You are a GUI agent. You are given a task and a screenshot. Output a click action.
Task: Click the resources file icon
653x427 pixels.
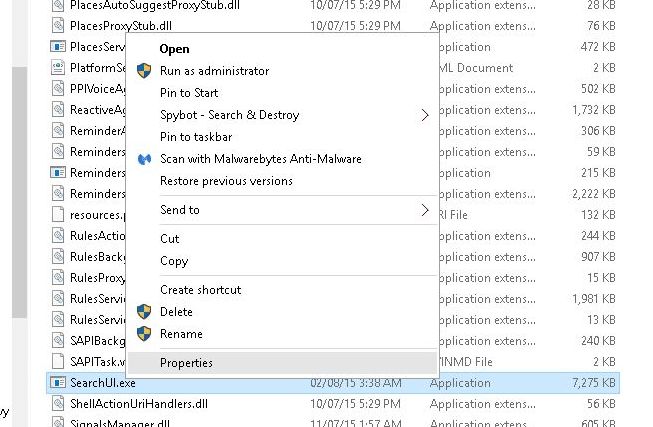pyautogui.click(x=58, y=214)
